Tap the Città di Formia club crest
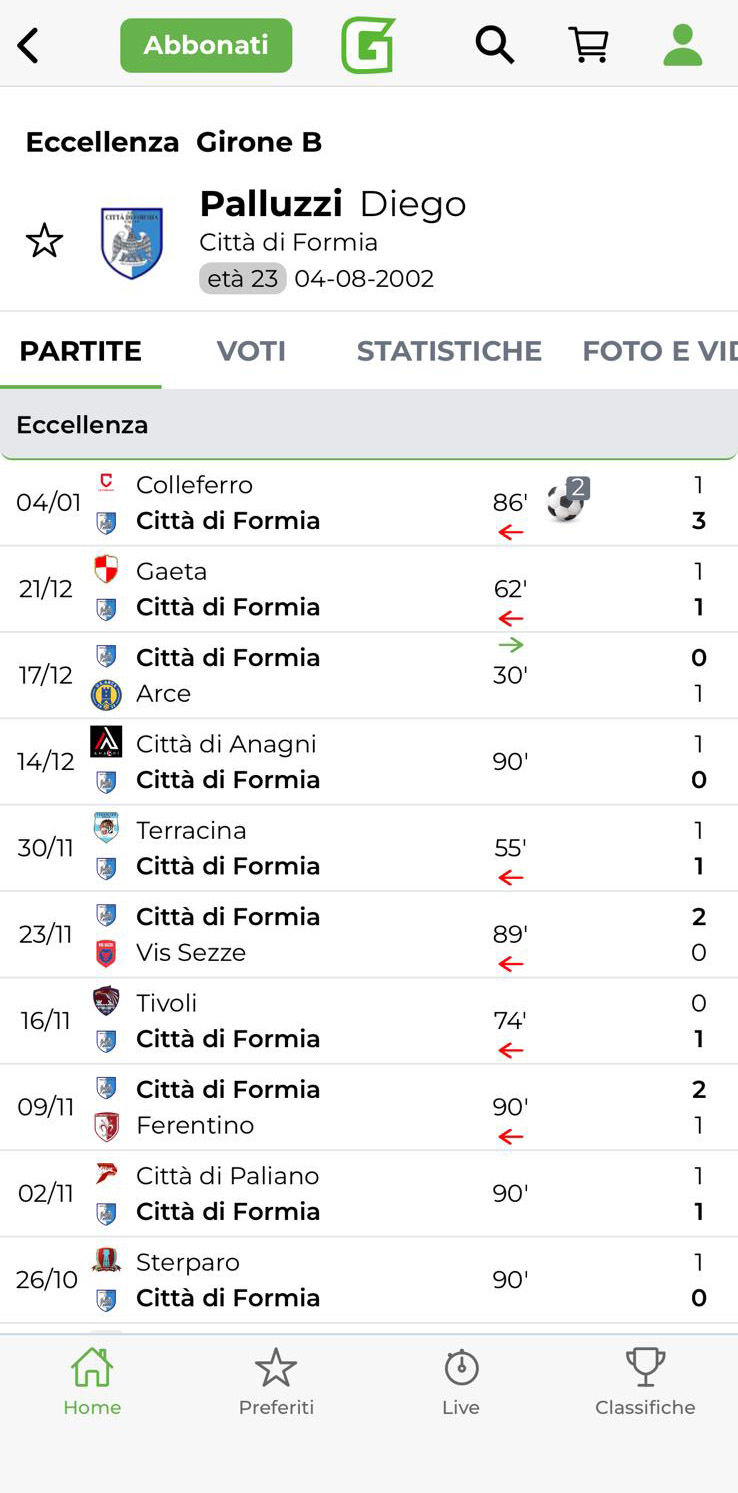 tap(132, 242)
